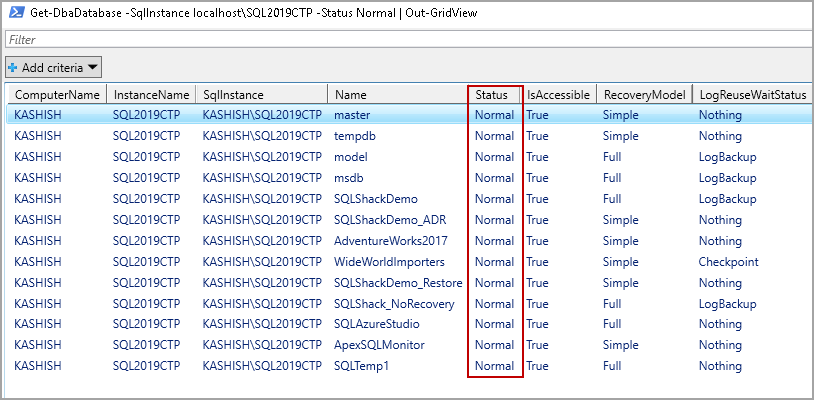Click Full recovery model in SQLAzureStudio row
The height and width of the screenshot is (400, 814).
pyautogui.click(x=612, y=324)
